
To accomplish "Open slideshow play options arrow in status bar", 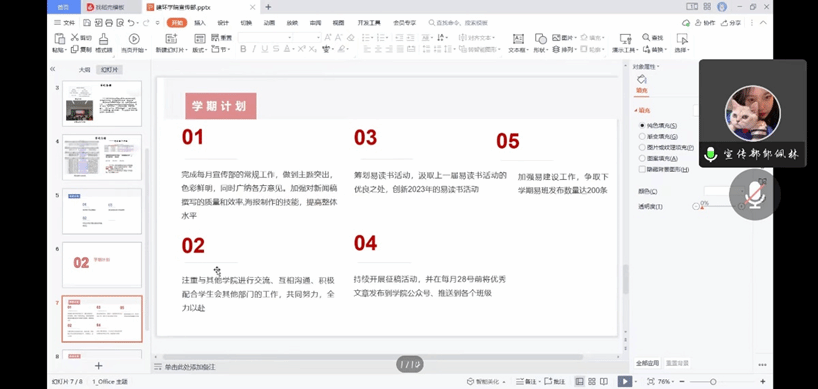I will (635, 382).
